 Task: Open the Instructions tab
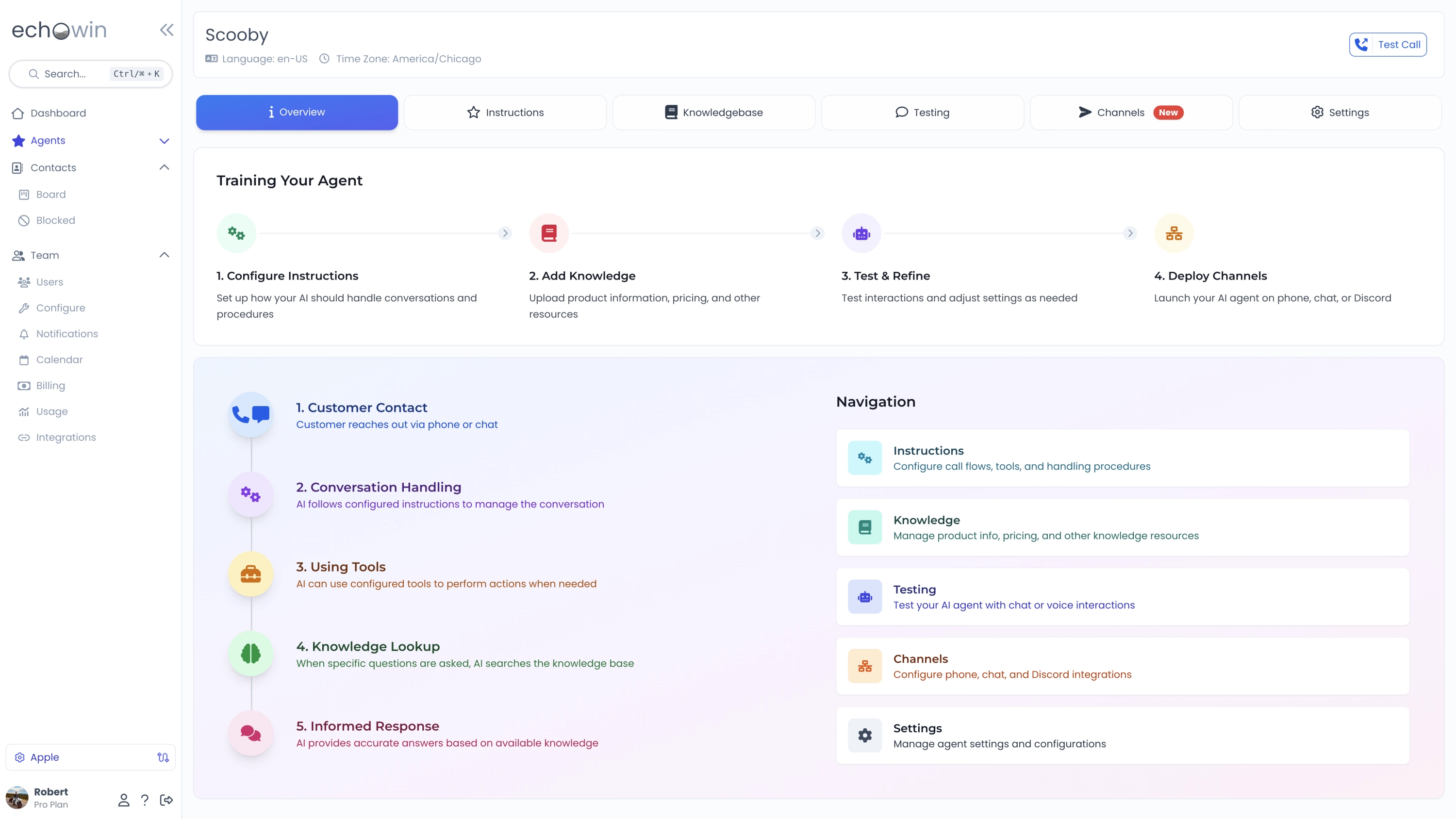click(505, 112)
